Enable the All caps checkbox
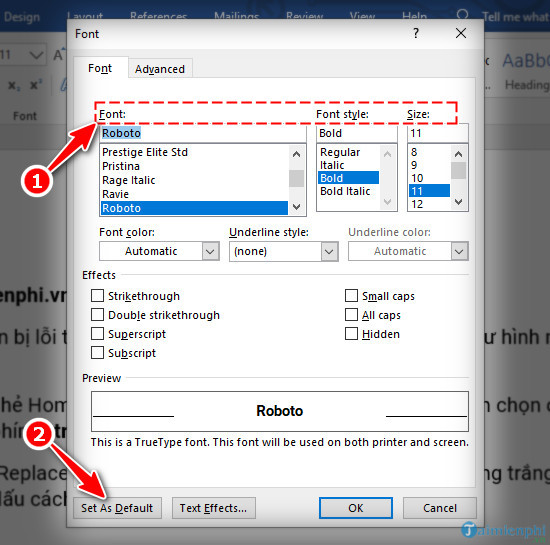The width and height of the screenshot is (550, 545). coord(351,315)
